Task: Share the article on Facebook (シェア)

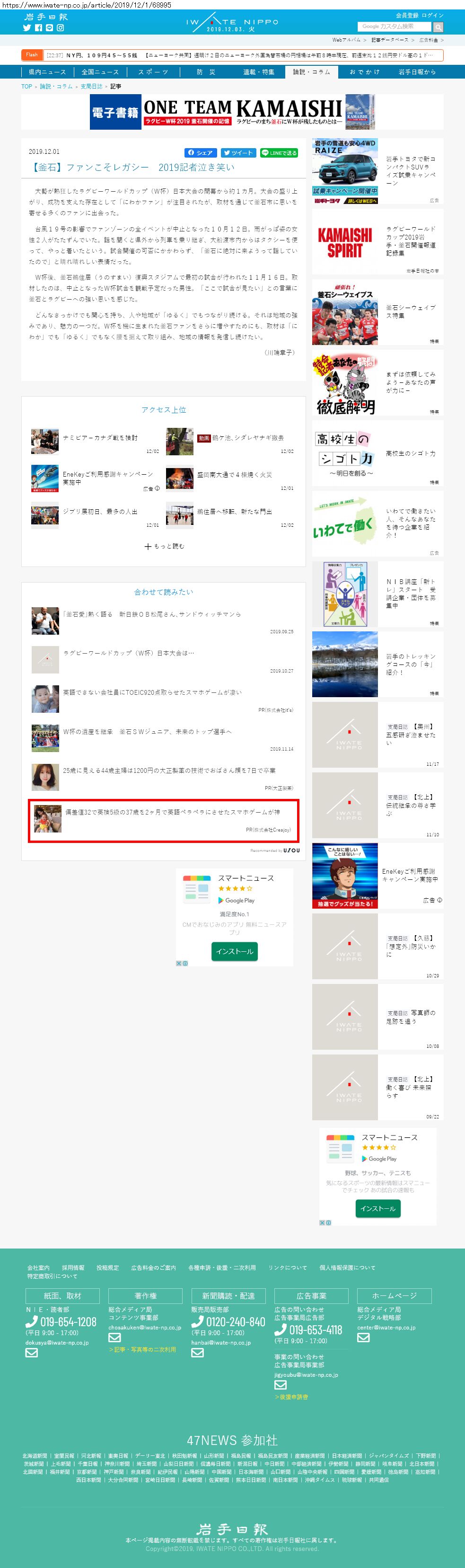Action: (201, 153)
